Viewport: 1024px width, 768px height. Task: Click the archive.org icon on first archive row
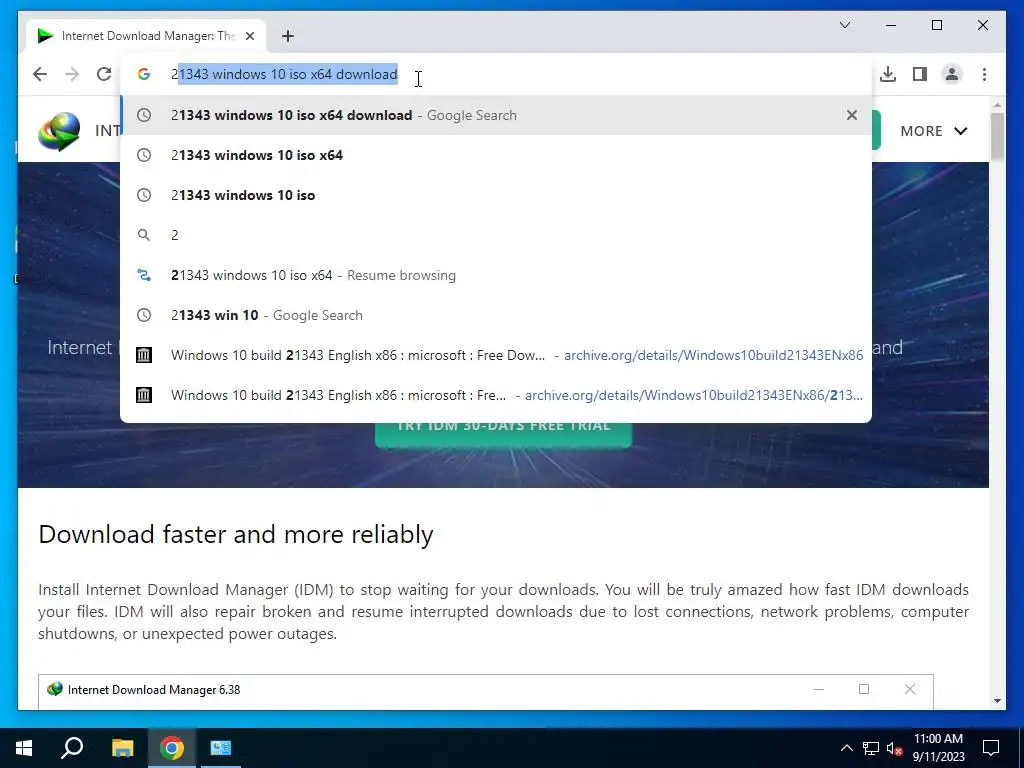(x=144, y=355)
